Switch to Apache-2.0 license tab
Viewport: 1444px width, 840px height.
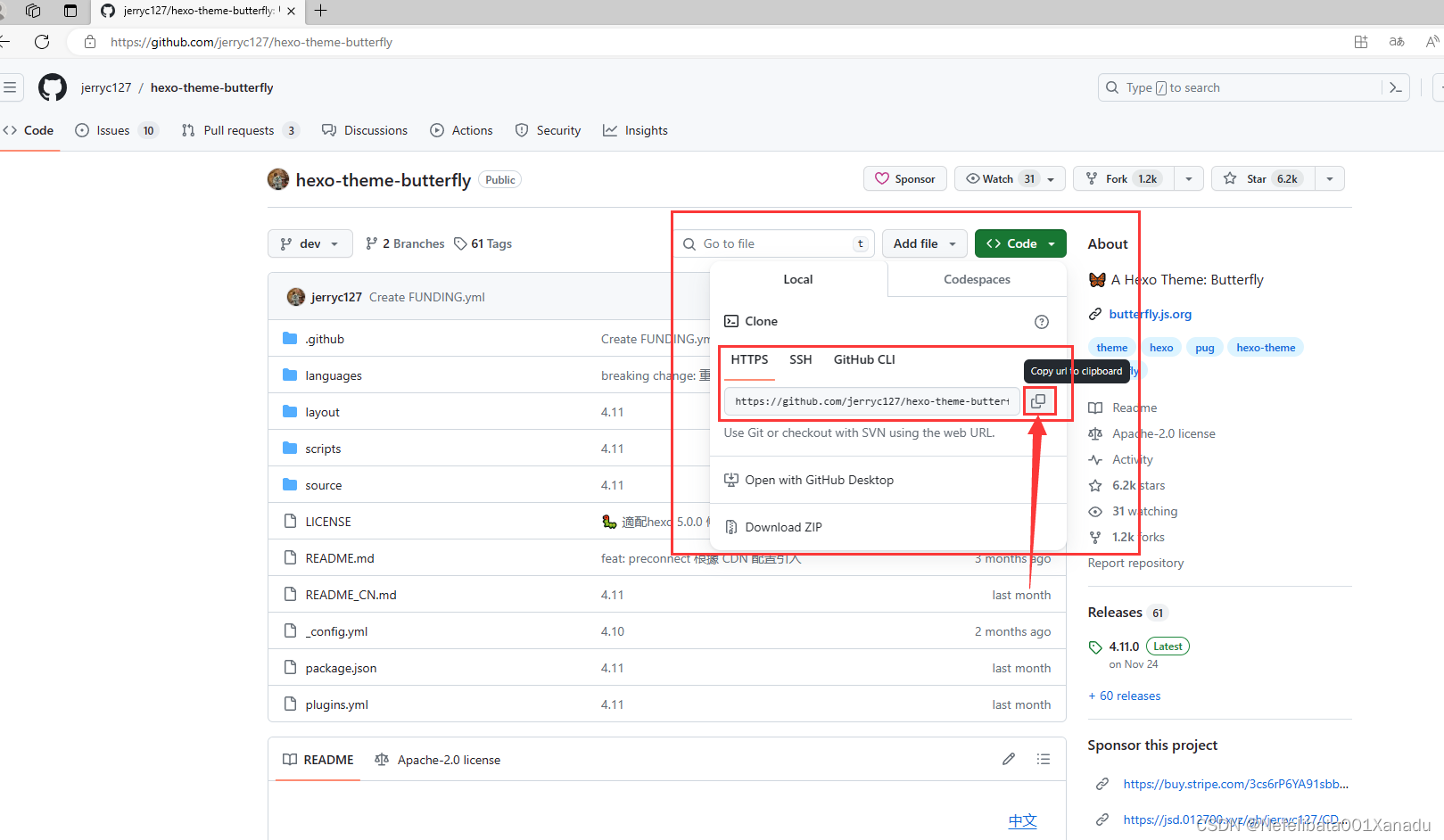(438, 760)
